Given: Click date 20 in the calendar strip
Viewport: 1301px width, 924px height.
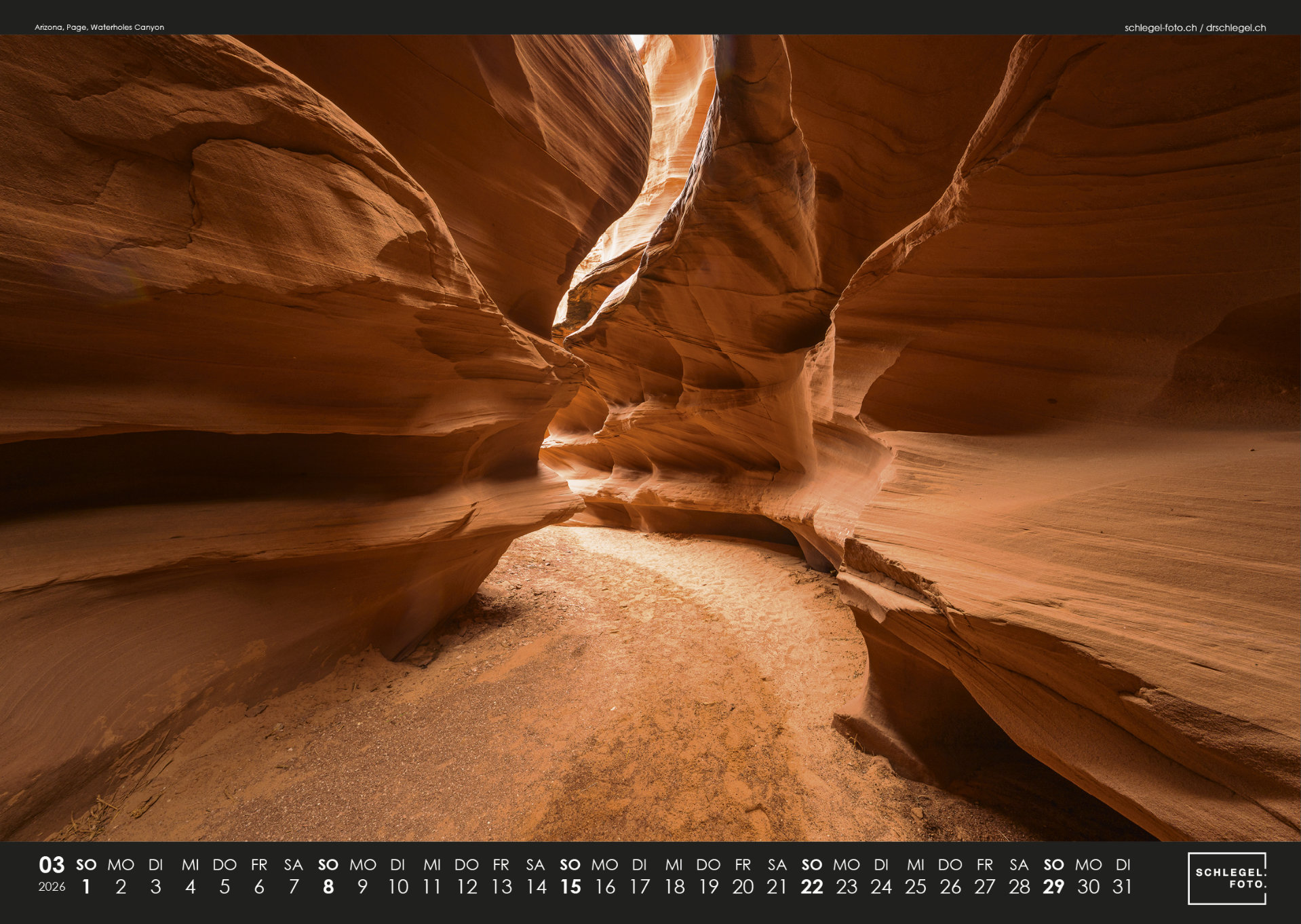Looking at the screenshot, I should coord(743,887).
